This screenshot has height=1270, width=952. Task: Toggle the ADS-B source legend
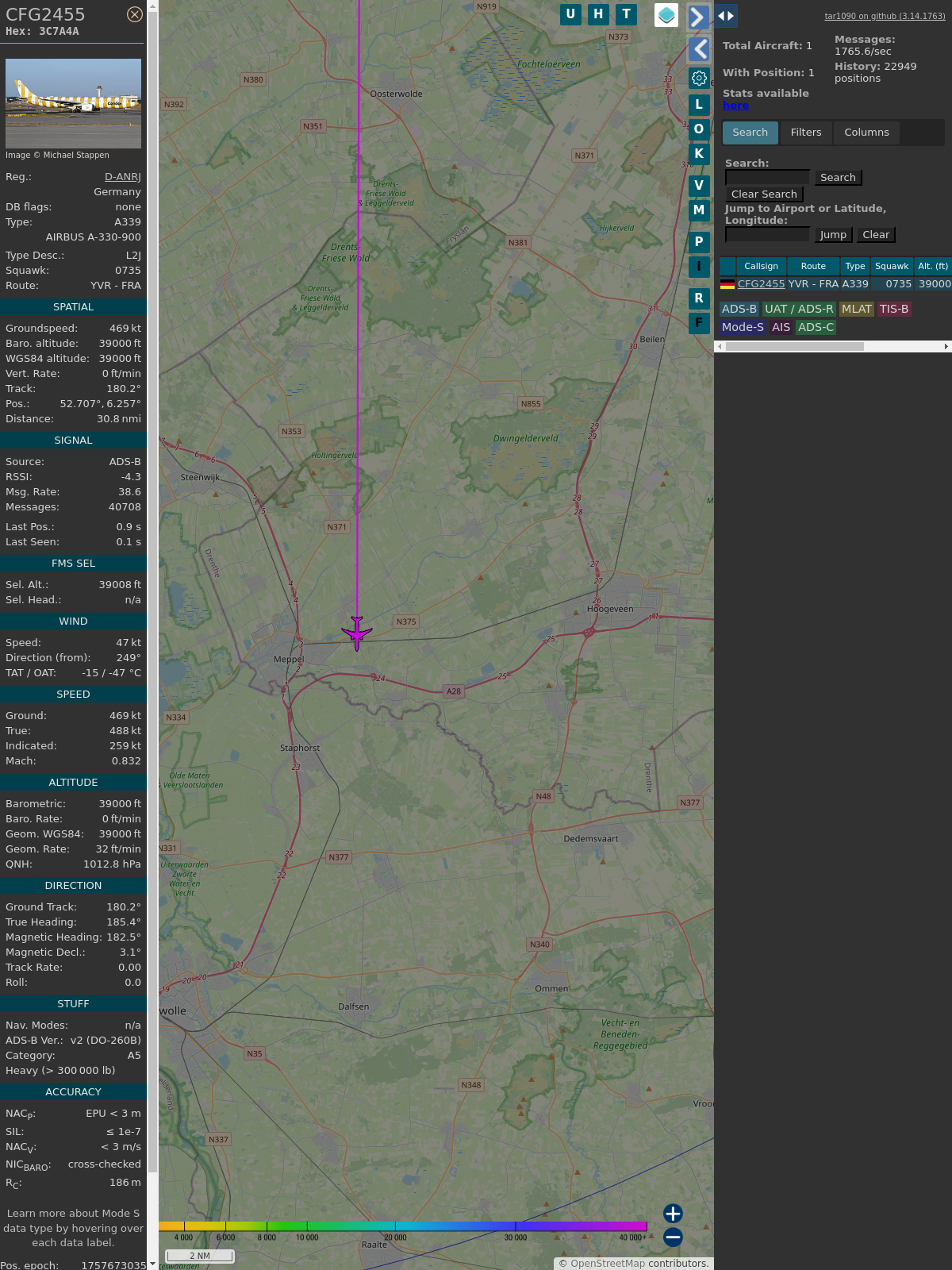tap(739, 310)
